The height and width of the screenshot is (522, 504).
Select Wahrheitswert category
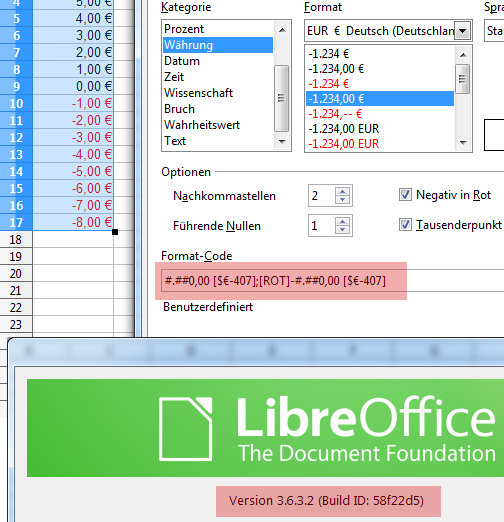tap(218, 125)
